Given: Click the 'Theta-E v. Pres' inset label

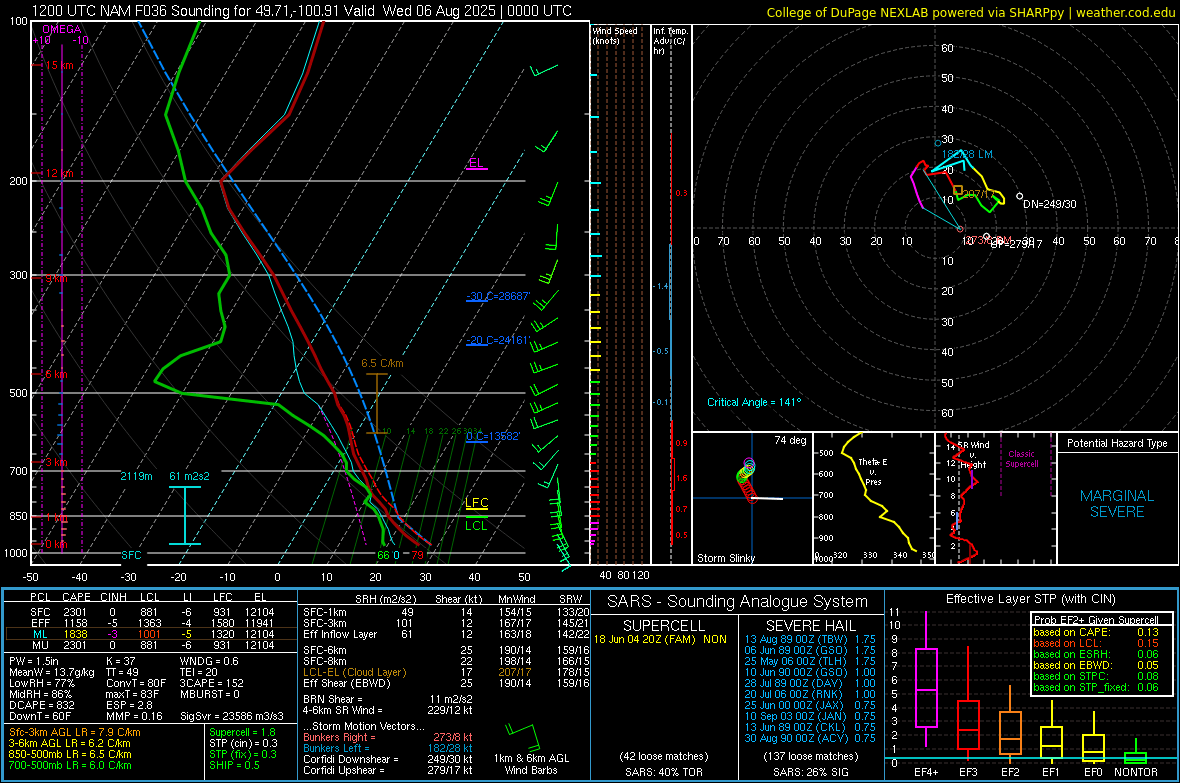Looking at the screenshot, I should 873,471.
